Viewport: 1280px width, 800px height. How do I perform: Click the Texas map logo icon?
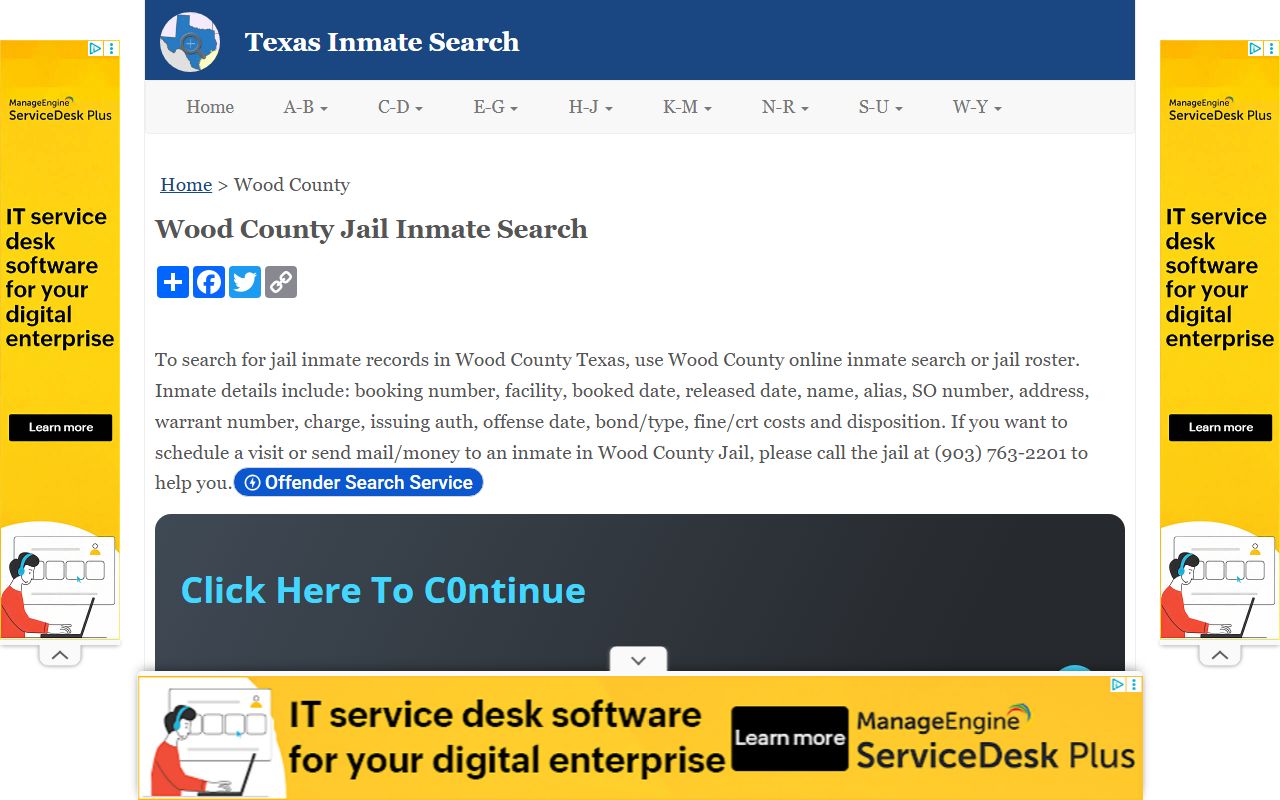(190, 42)
